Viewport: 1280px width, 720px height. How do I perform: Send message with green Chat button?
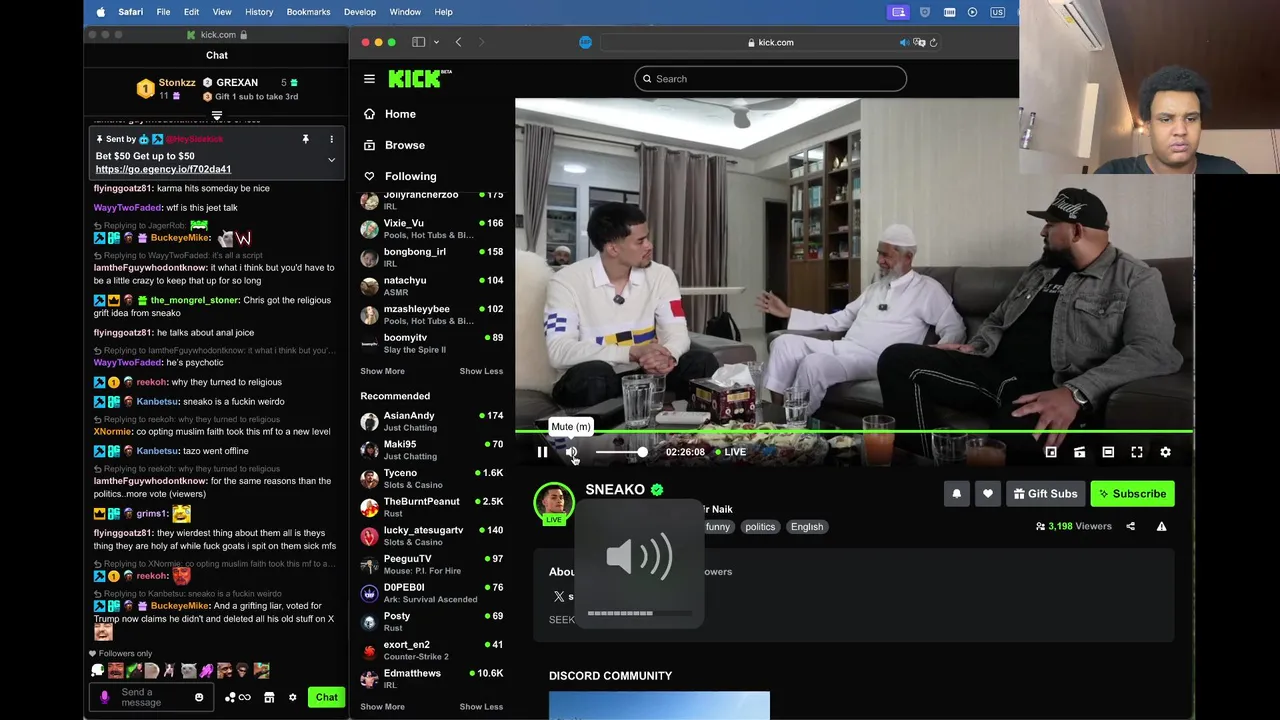pyautogui.click(x=327, y=697)
